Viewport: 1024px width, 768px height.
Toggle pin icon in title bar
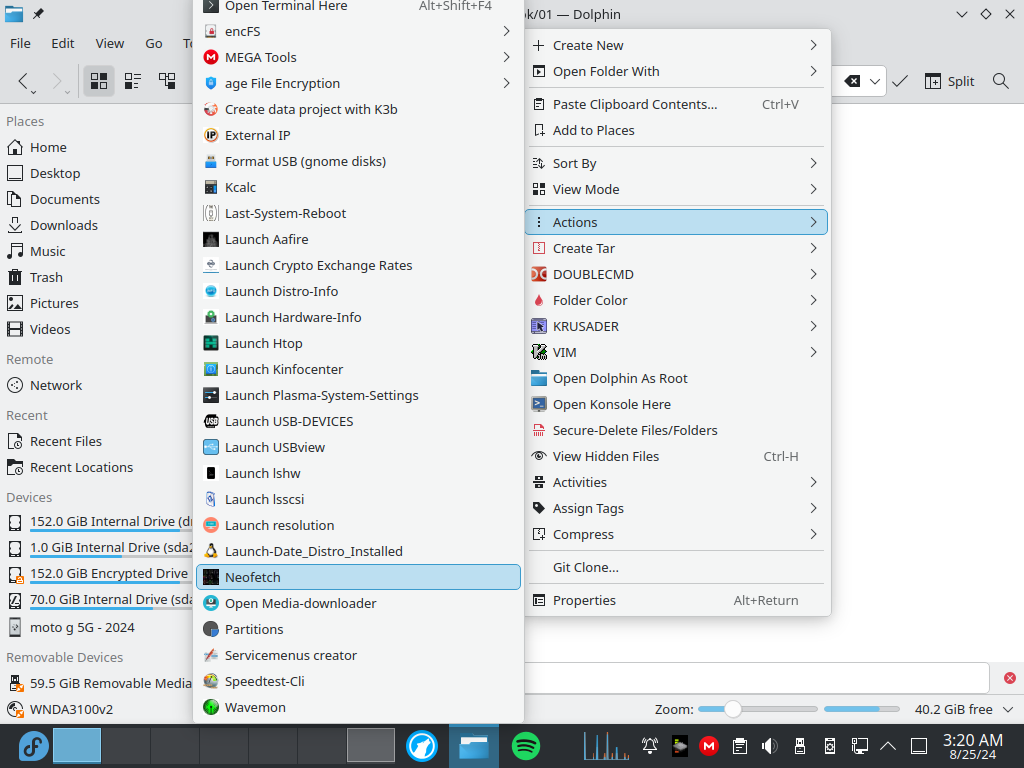tap(39, 14)
